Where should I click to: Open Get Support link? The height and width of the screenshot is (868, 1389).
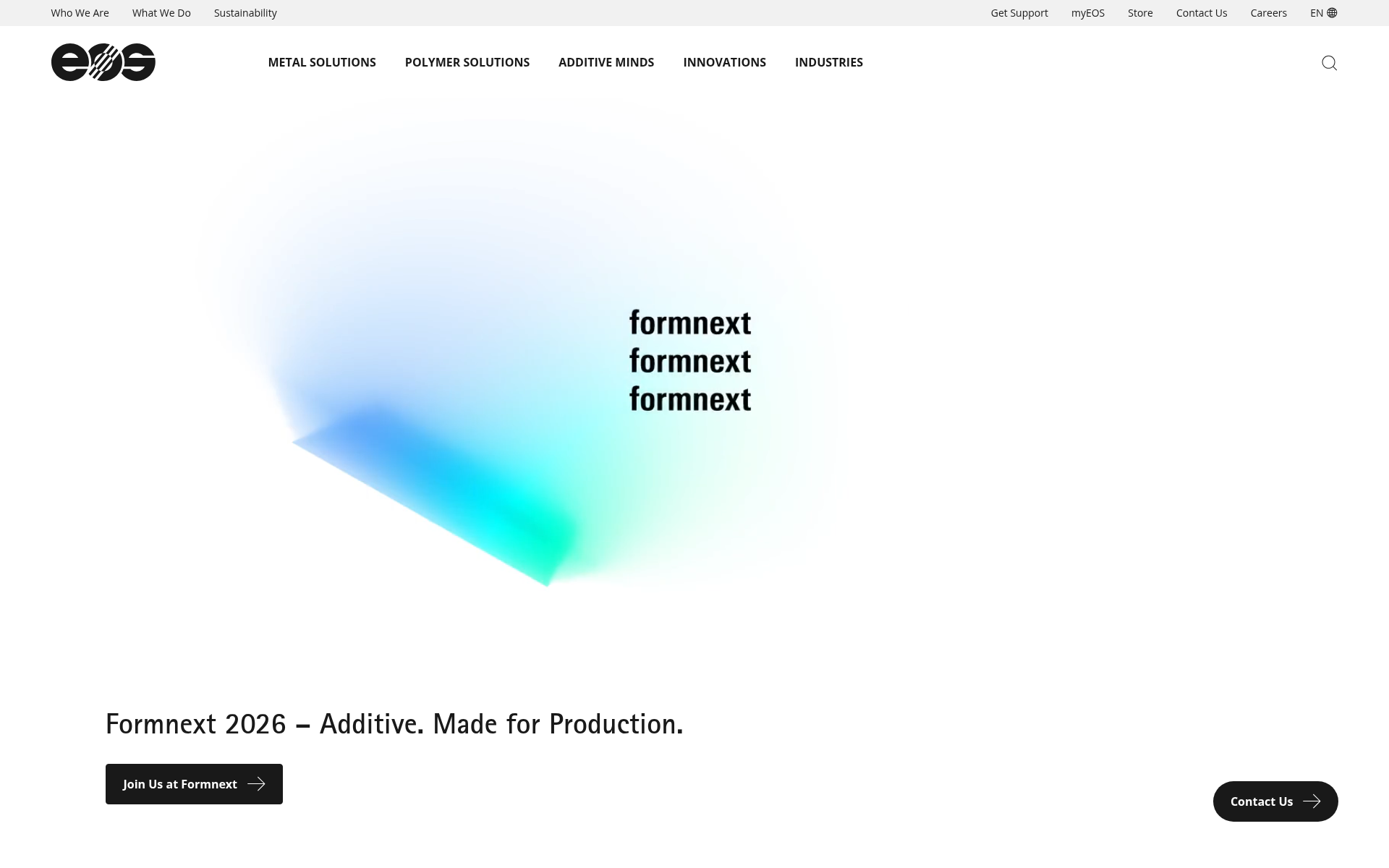(1019, 13)
